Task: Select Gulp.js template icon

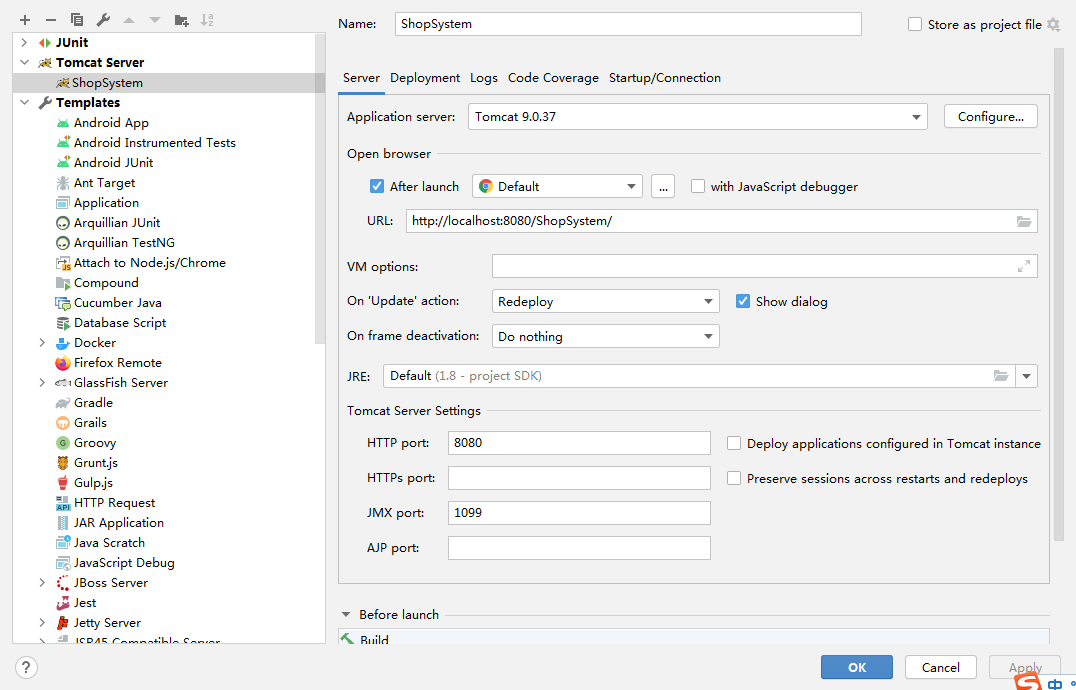Action: tap(63, 483)
